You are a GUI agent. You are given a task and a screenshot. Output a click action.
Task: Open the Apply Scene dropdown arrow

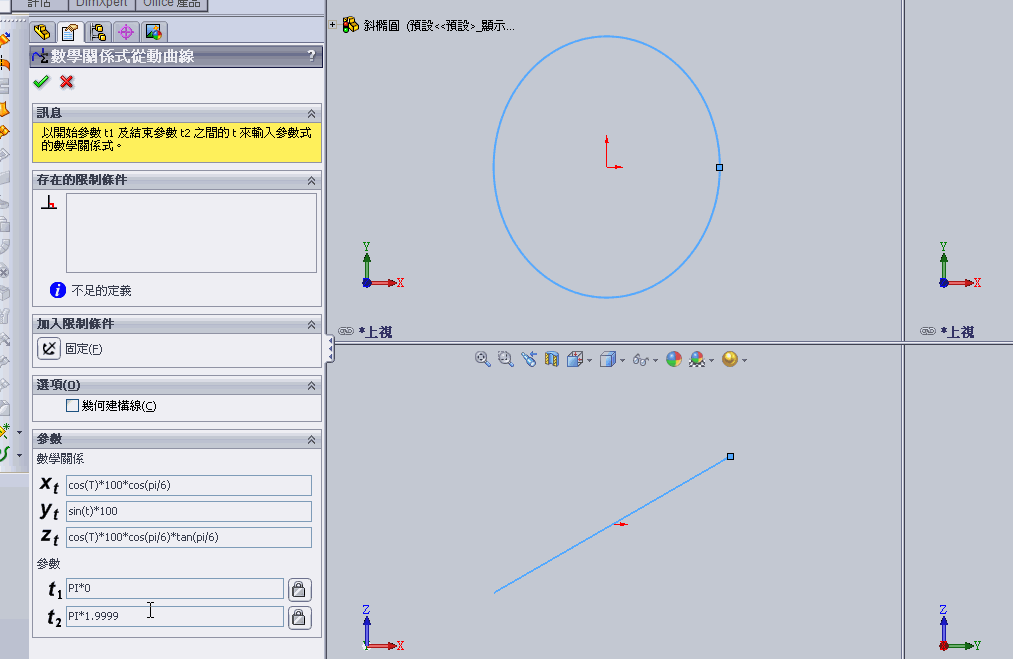pos(711,361)
